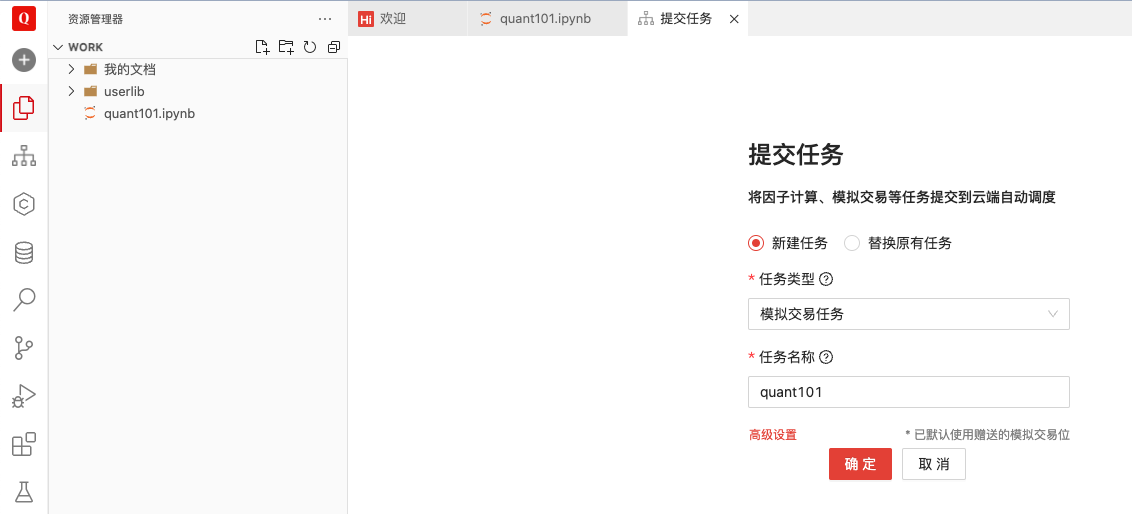The height and width of the screenshot is (514, 1132).
Task: Click the 确定 button
Action: (x=860, y=464)
